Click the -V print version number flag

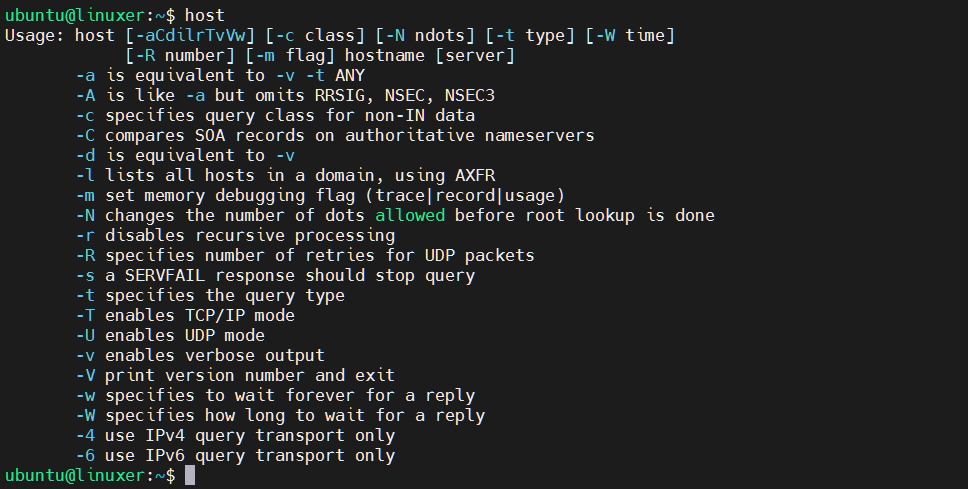(x=85, y=375)
